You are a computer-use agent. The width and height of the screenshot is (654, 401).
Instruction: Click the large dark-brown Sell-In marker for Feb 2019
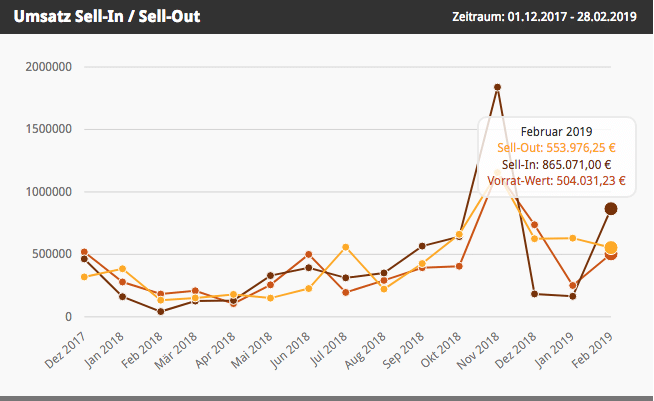click(611, 208)
